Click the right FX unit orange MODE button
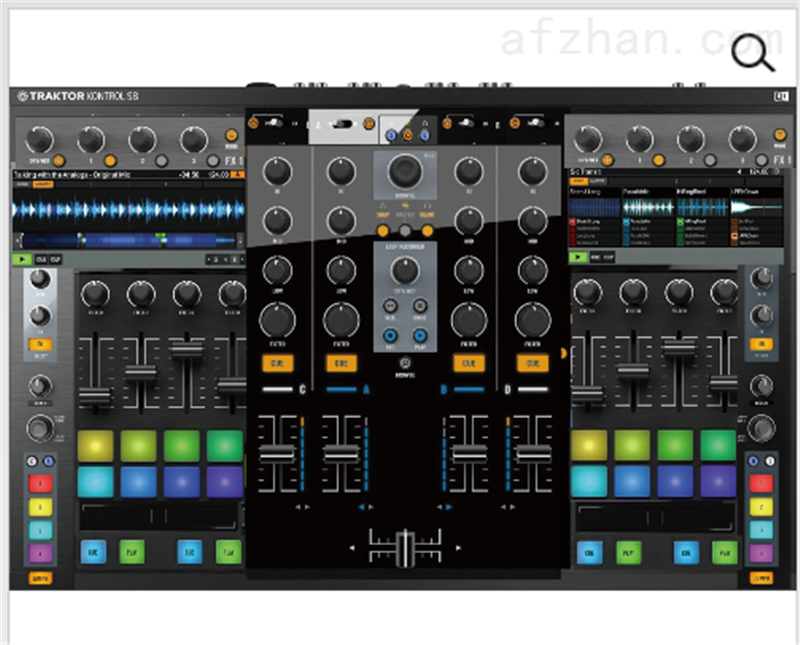The height and width of the screenshot is (645, 800). tap(780, 134)
